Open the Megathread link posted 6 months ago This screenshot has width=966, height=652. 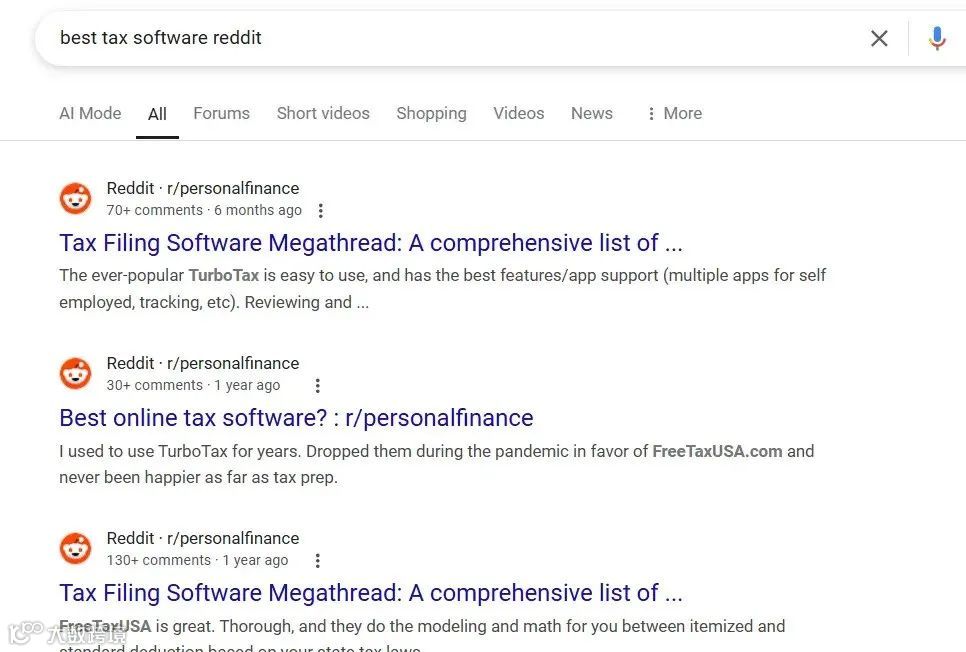point(371,243)
